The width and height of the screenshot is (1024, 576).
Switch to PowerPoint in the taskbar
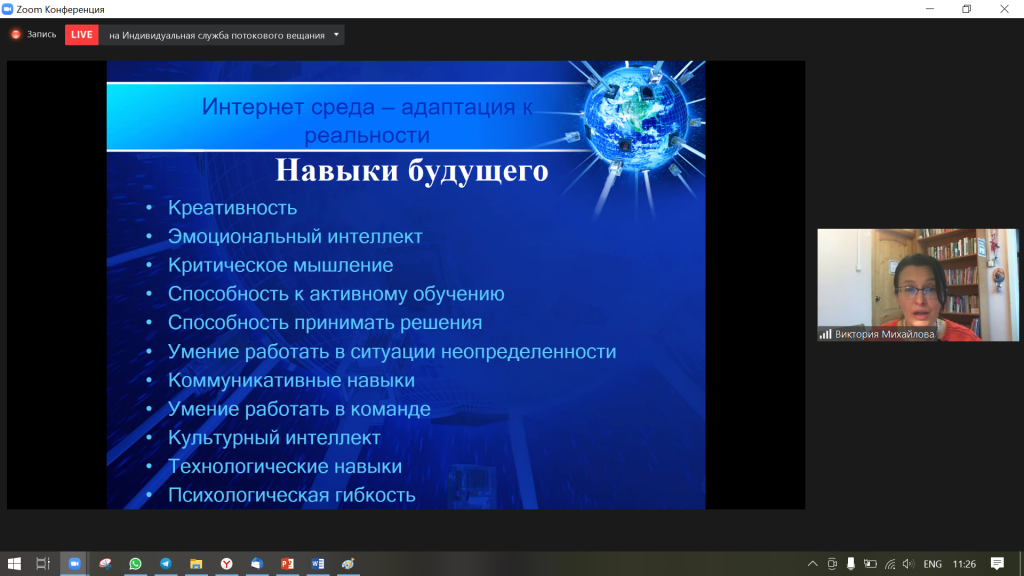point(287,564)
